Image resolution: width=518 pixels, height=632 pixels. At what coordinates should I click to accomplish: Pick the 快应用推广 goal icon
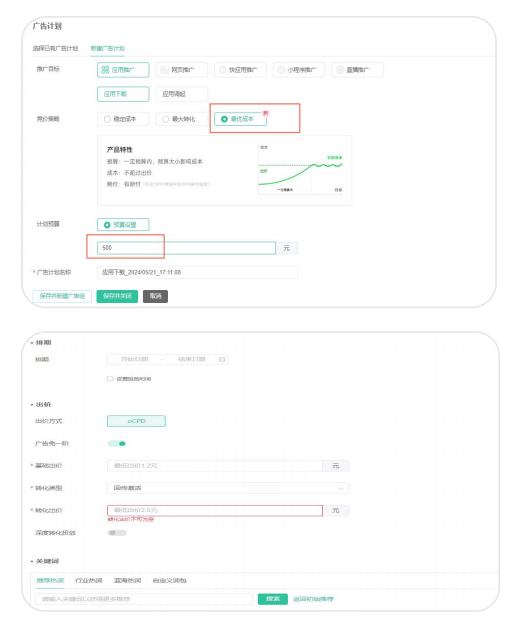click(223, 70)
